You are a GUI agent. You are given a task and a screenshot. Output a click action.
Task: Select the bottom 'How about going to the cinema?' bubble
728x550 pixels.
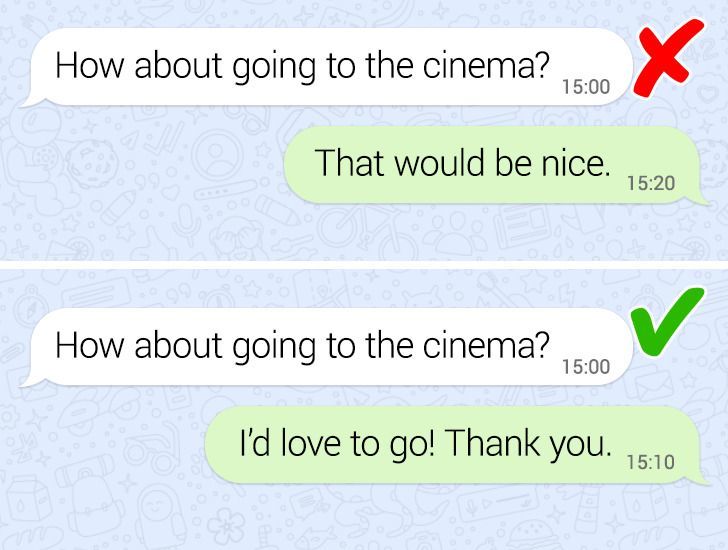327,347
